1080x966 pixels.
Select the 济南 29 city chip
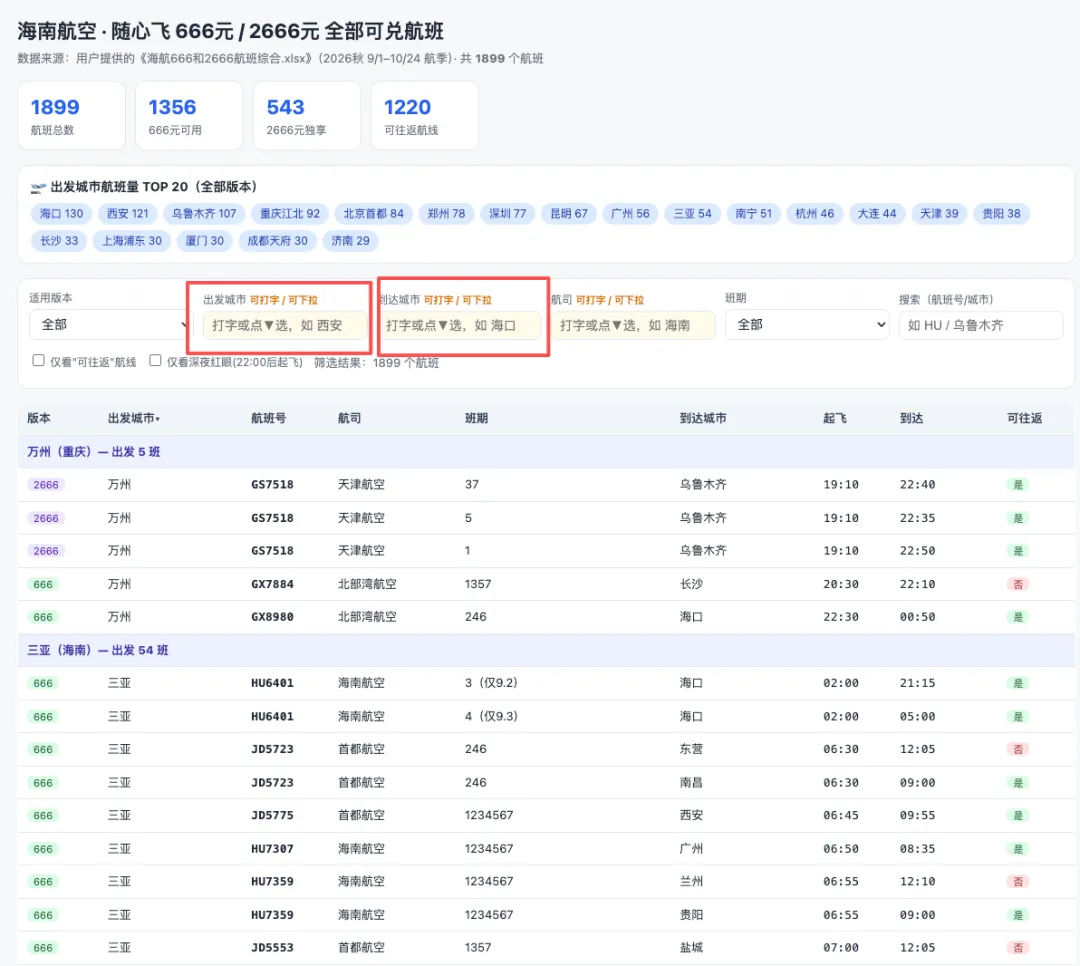point(351,240)
